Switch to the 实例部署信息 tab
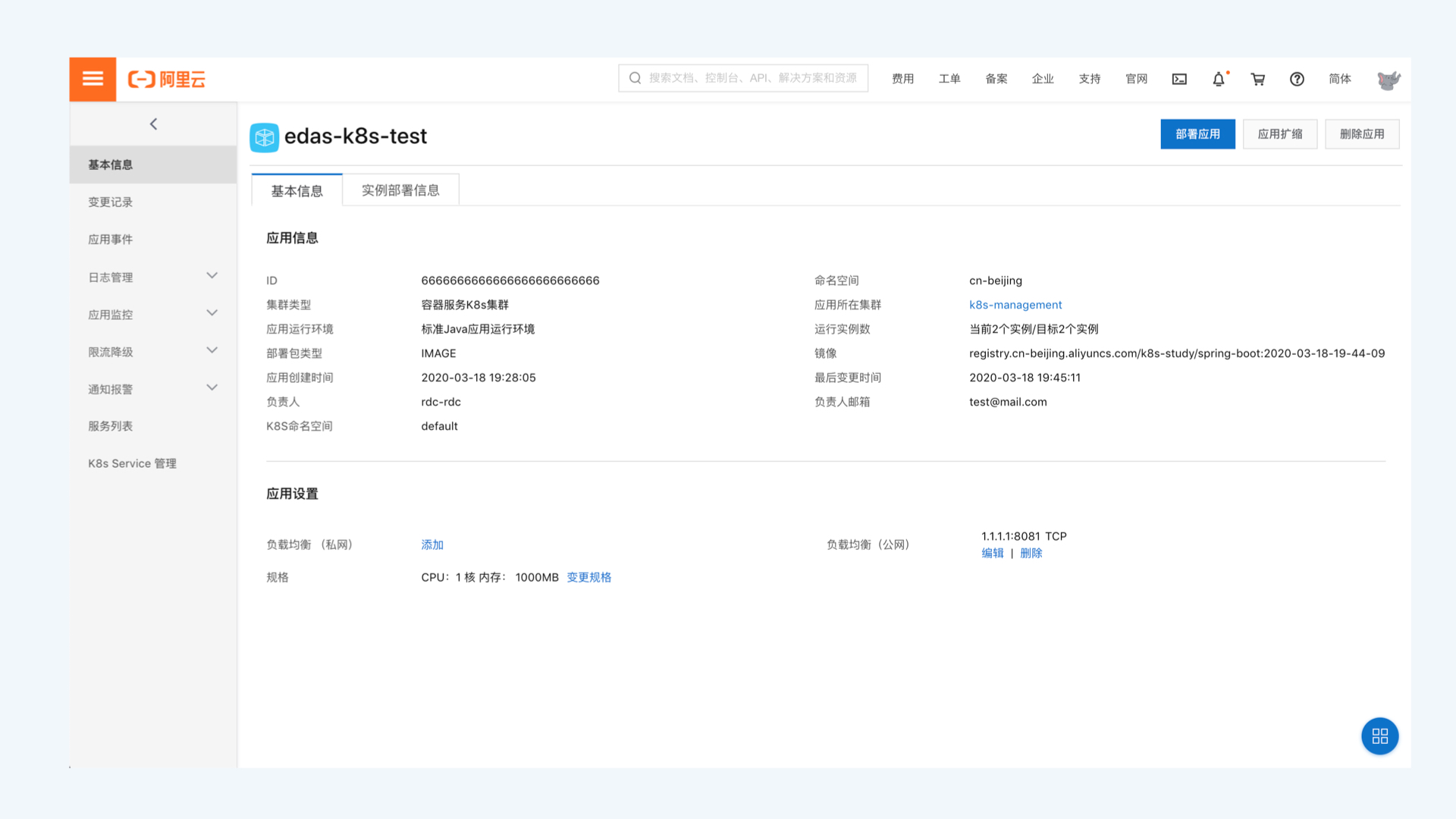Screen dimensions: 1456x819 point(400,190)
